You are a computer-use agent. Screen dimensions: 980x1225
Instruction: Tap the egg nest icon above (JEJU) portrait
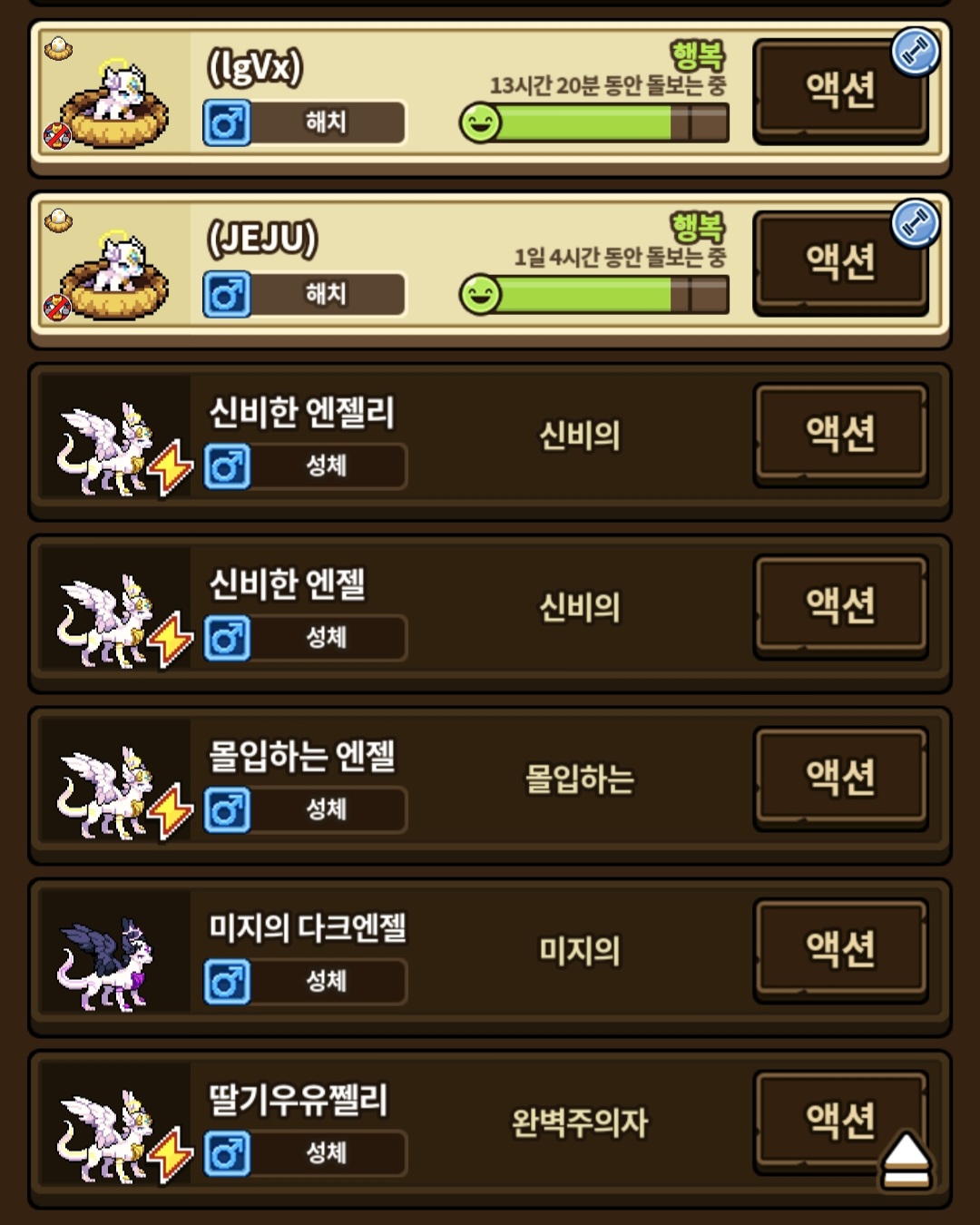click(x=59, y=220)
